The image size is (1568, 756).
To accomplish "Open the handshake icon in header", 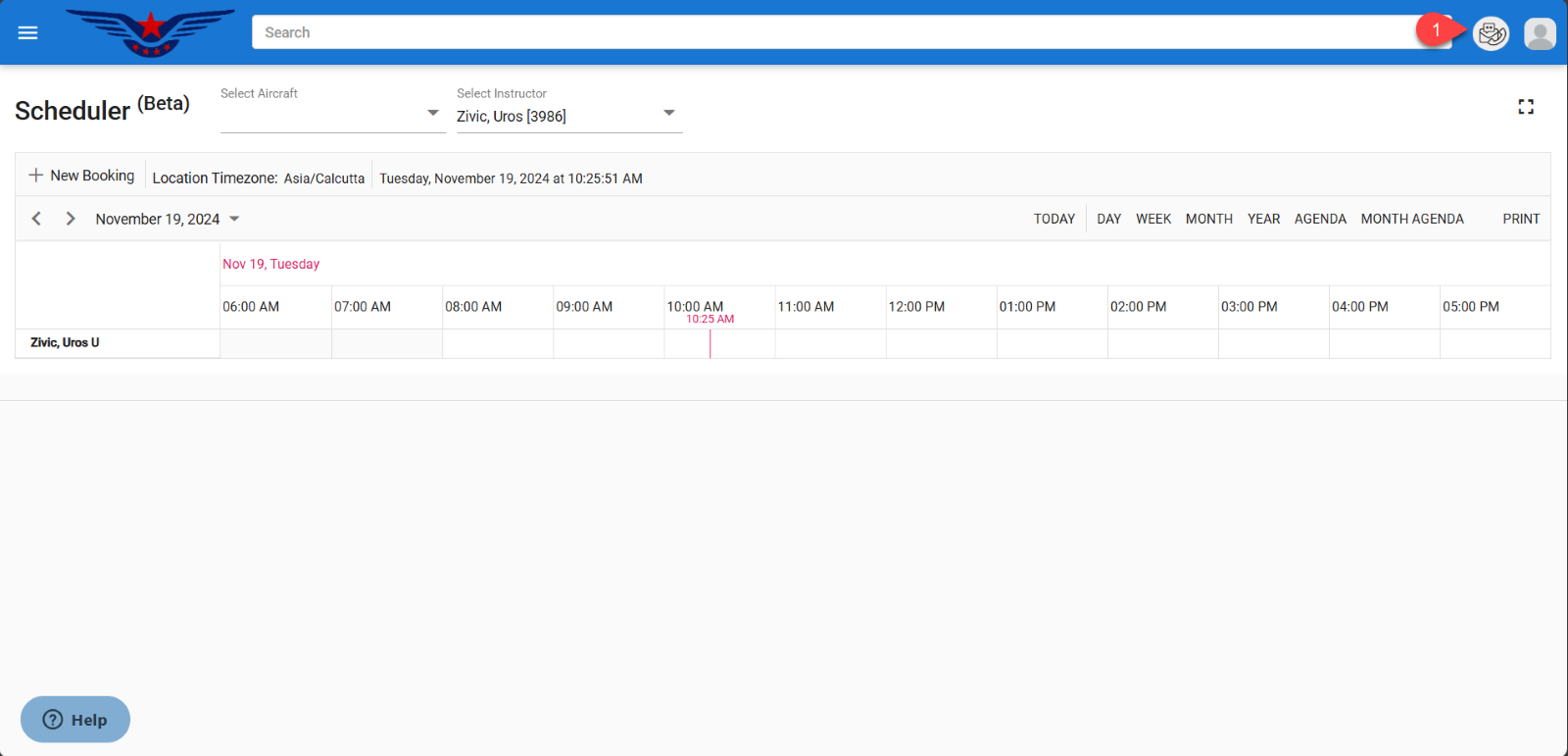I will [x=1491, y=34].
